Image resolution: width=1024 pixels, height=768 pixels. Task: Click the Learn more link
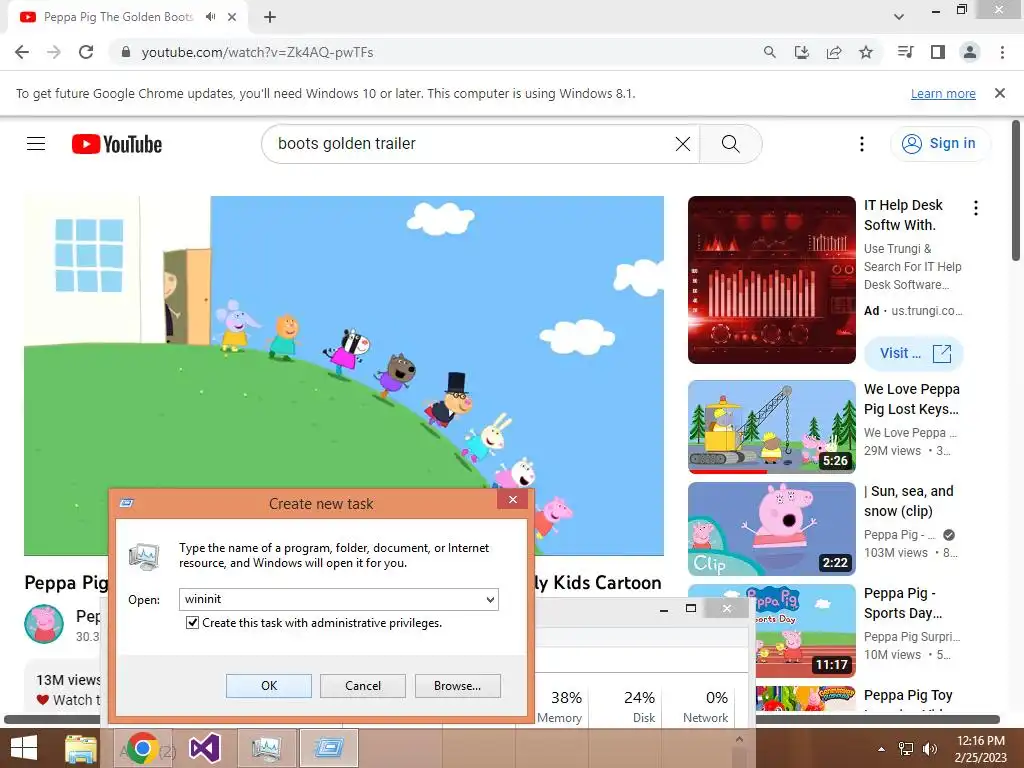943,94
